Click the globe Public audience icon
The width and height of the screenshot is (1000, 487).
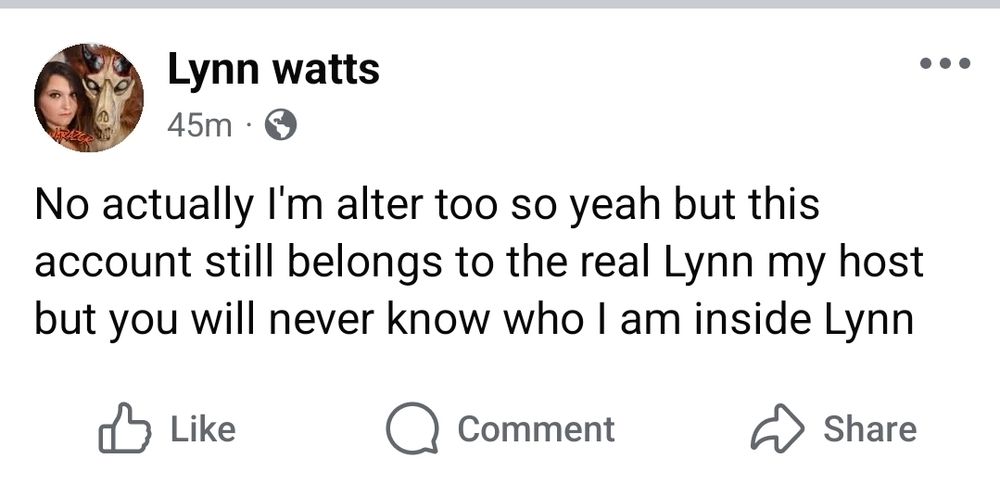(281, 125)
